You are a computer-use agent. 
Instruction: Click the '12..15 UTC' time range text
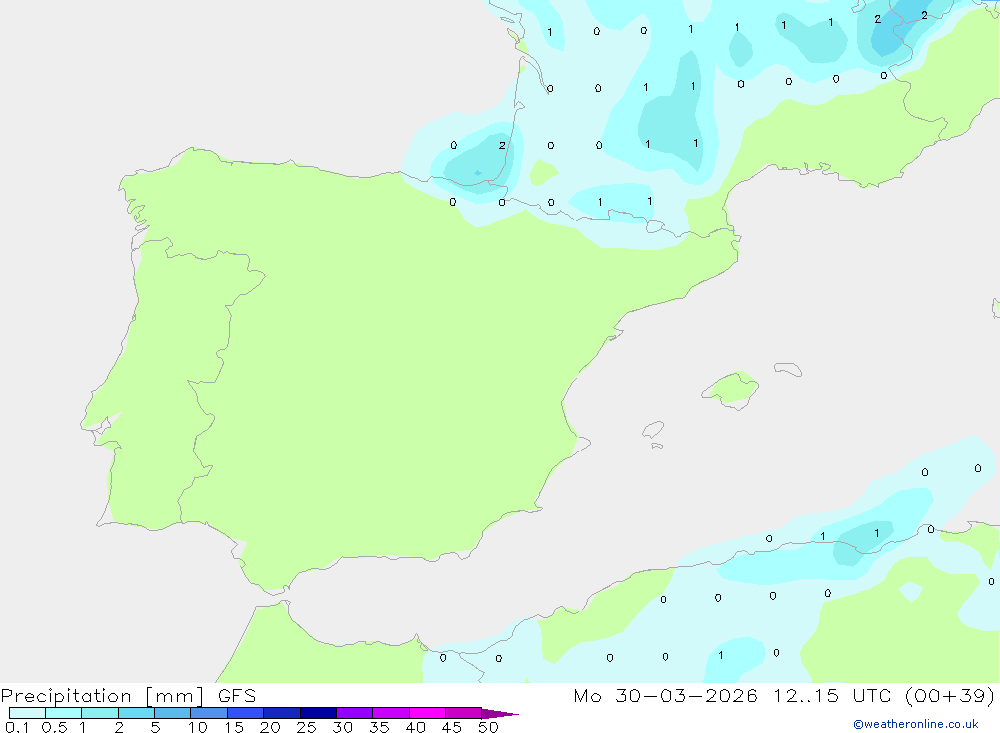click(x=832, y=696)
